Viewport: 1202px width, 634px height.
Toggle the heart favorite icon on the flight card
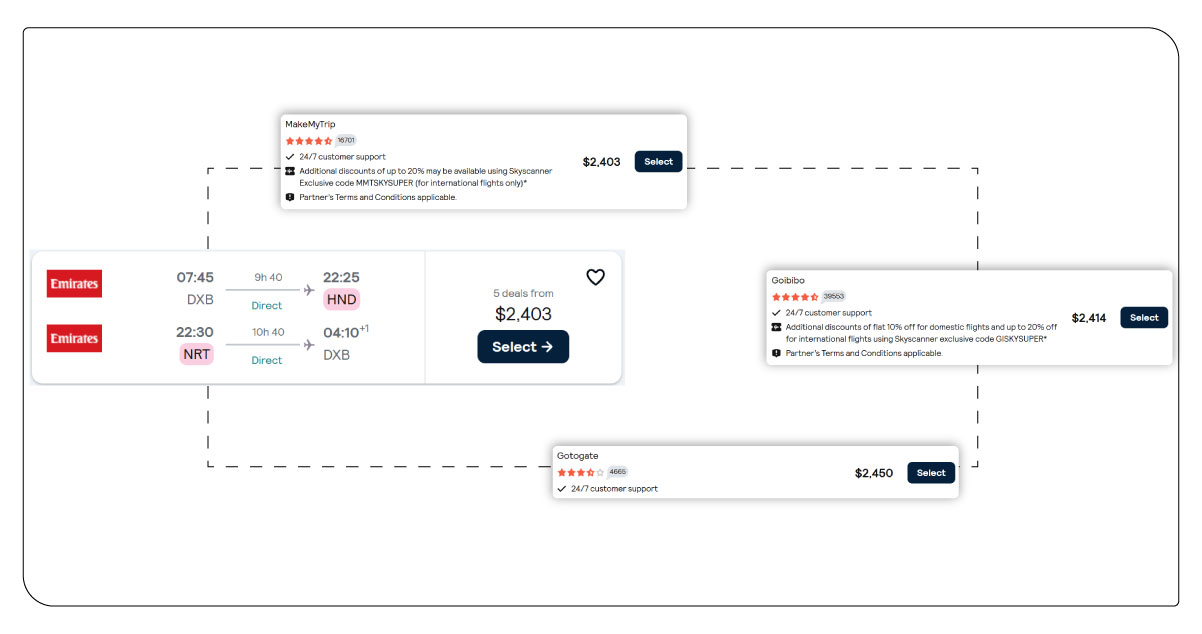(595, 278)
